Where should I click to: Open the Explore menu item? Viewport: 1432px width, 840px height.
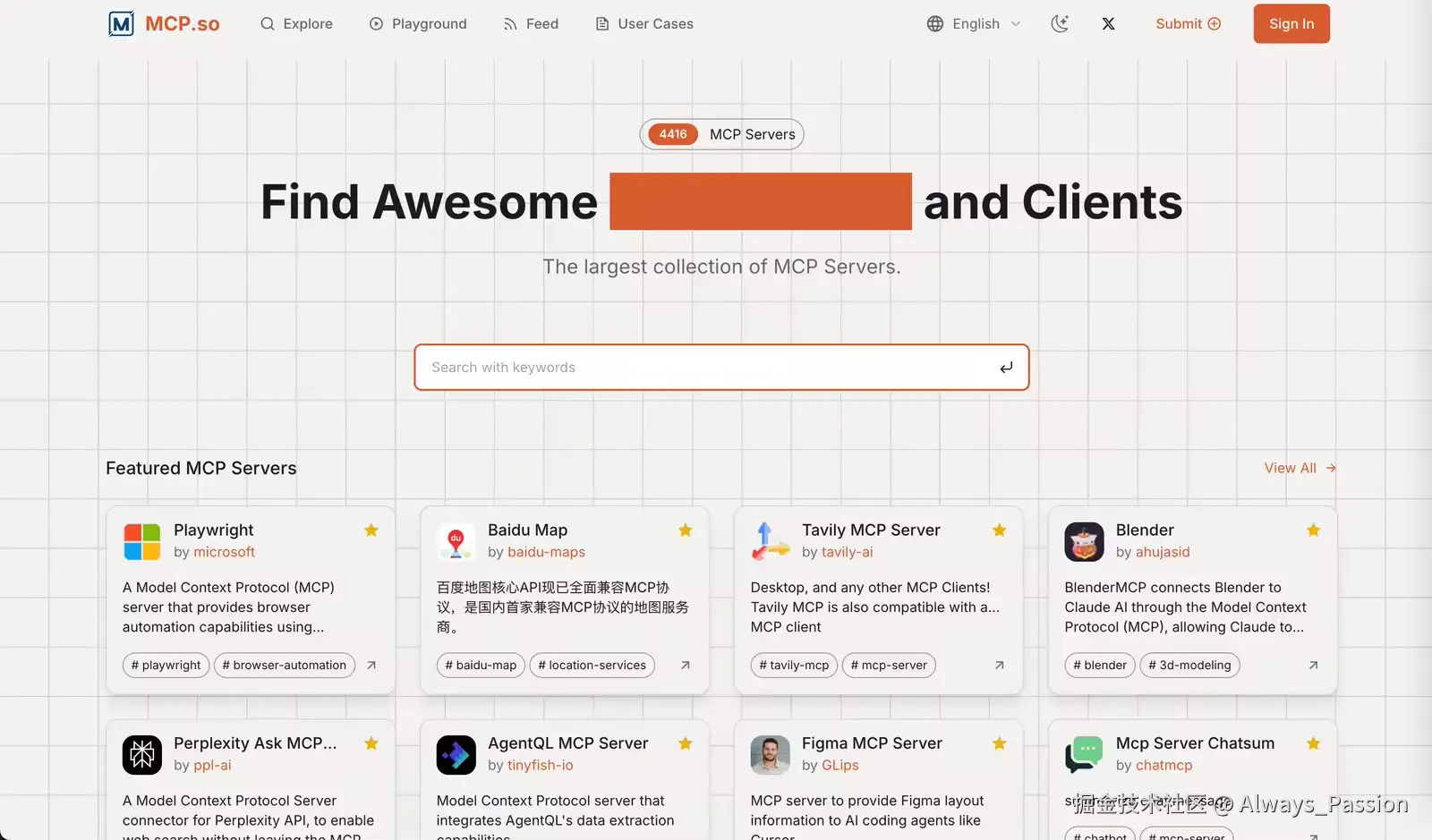coord(296,24)
